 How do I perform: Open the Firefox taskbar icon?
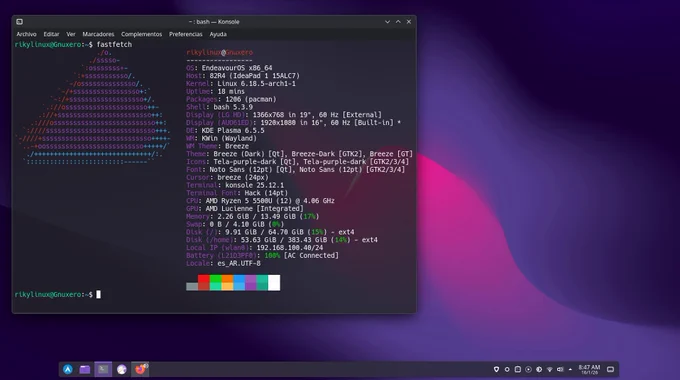140,369
